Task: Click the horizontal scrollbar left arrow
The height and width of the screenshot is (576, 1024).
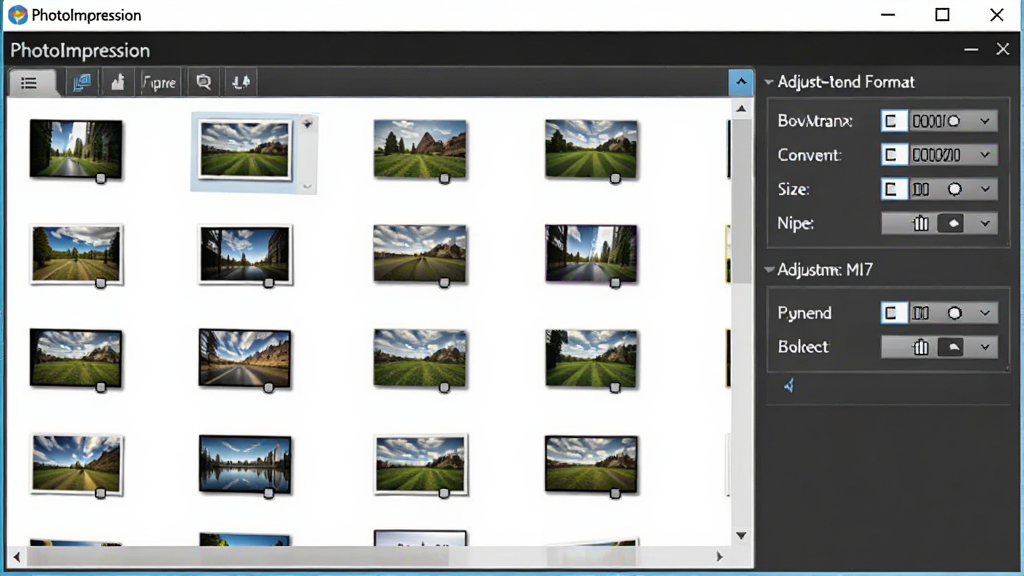Action: [x=17, y=557]
